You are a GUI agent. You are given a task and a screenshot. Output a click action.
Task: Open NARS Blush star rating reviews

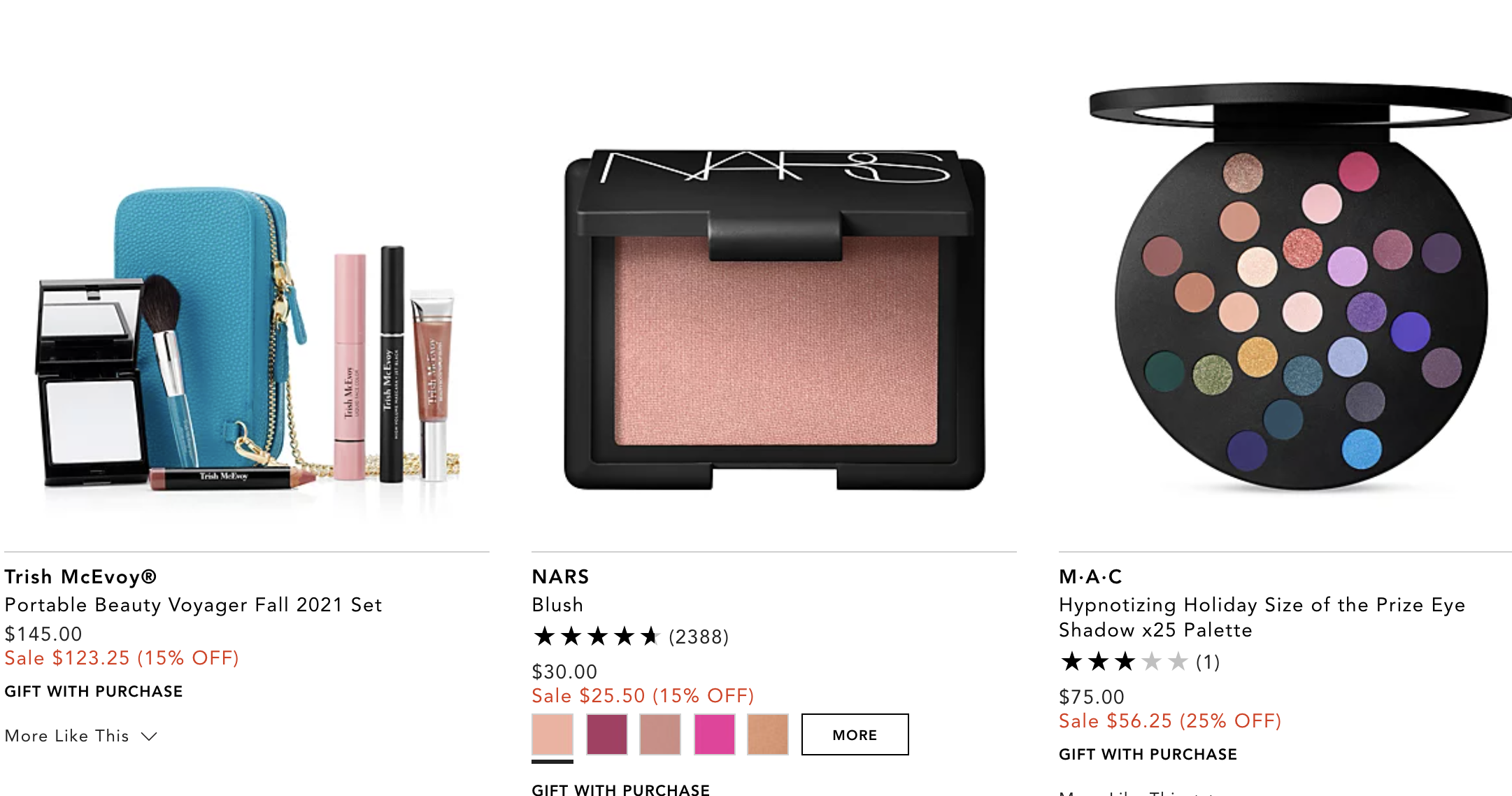pyautogui.click(x=596, y=637)
